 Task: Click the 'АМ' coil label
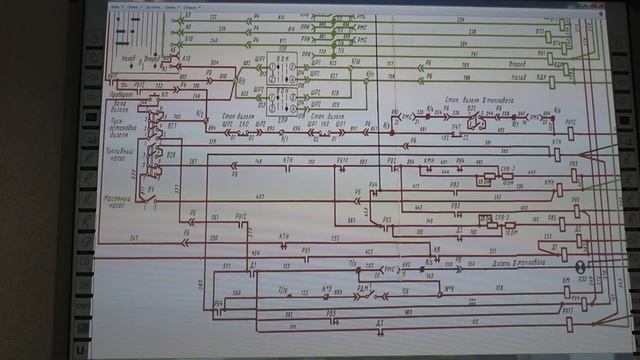click(566, 281)
